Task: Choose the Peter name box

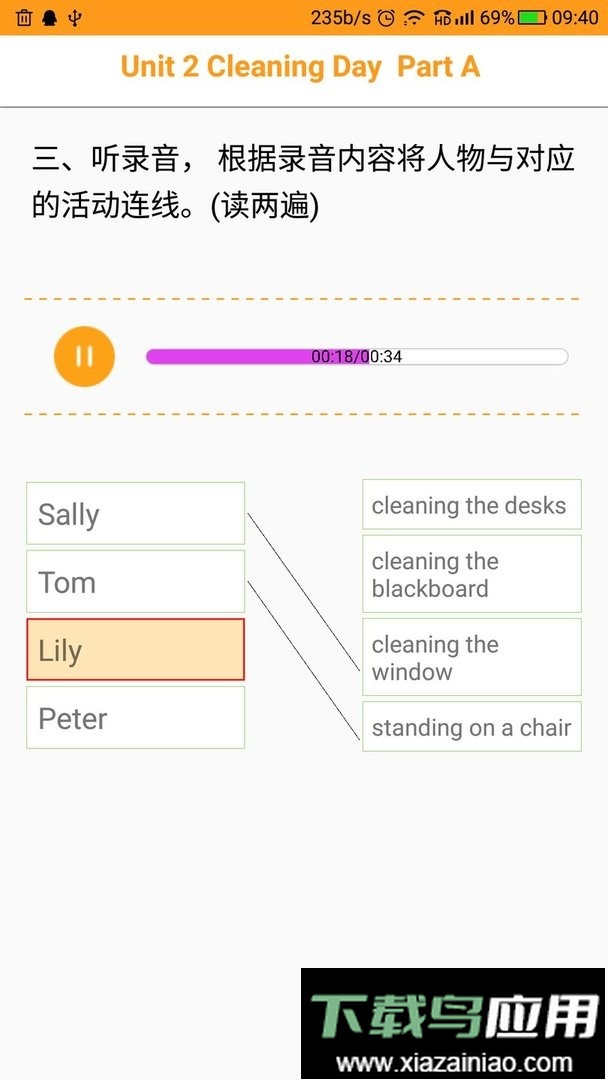Action: pyautogui.click(x=135, y=718)
